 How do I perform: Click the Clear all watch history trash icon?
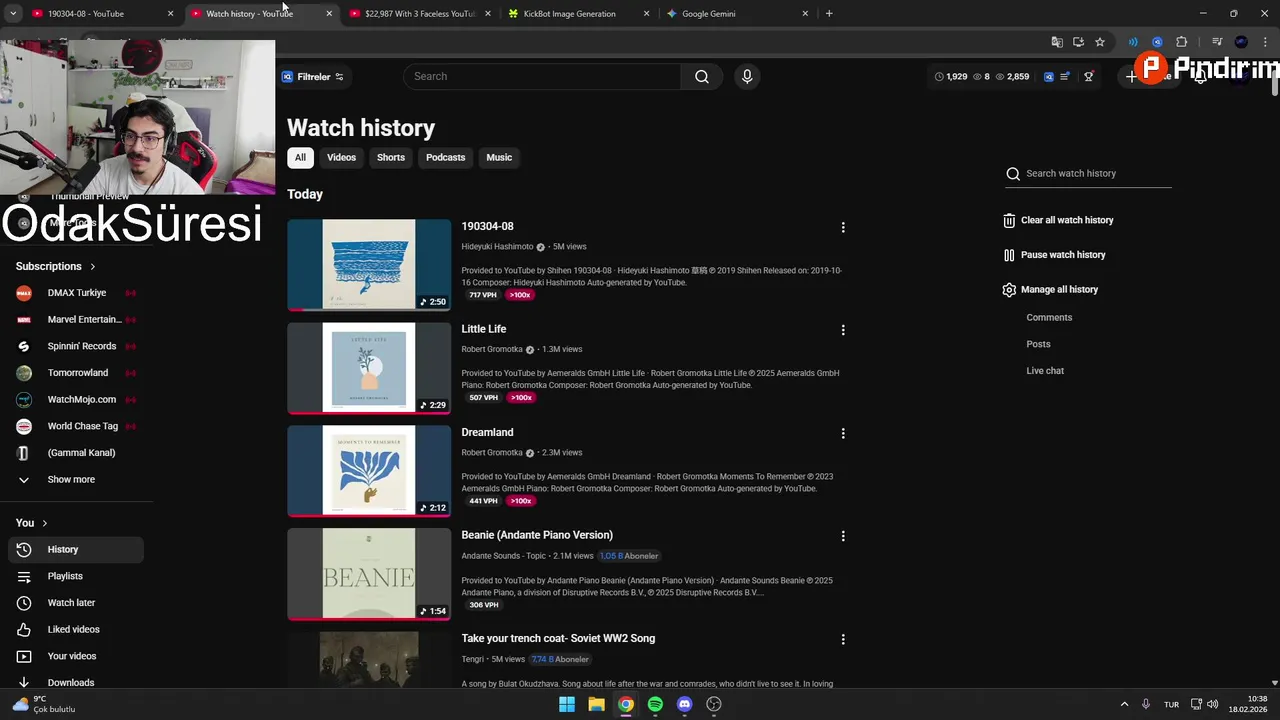click(x=1010, y=220)
